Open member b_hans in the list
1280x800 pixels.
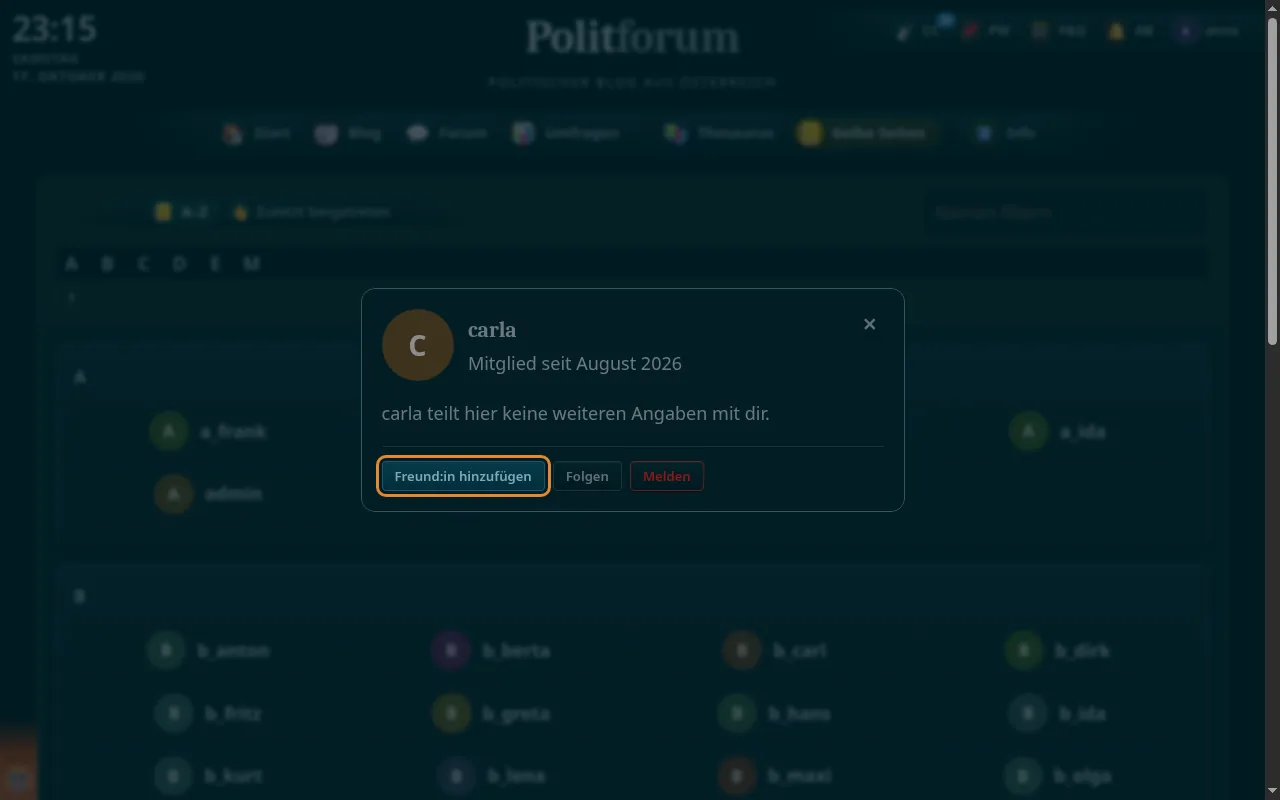775,714
